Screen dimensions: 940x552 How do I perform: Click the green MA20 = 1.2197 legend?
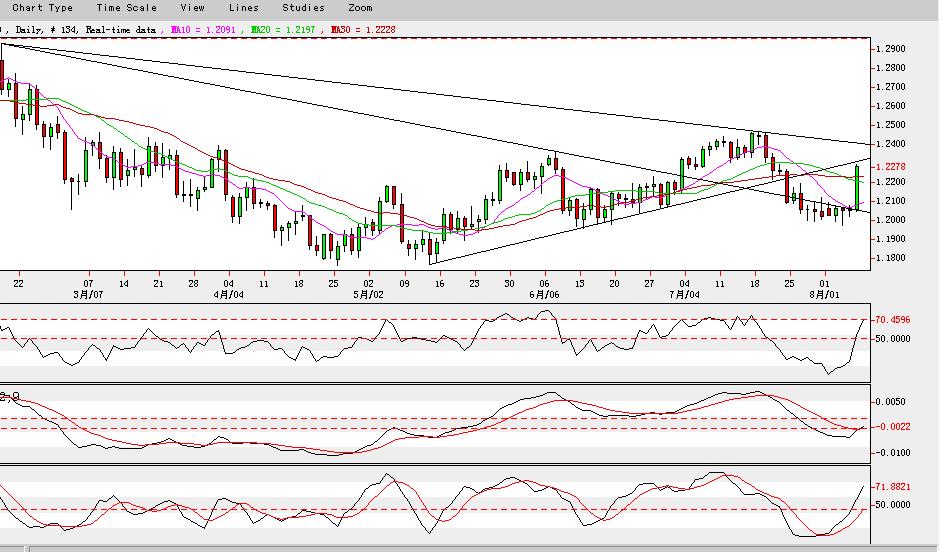point(283,30)
